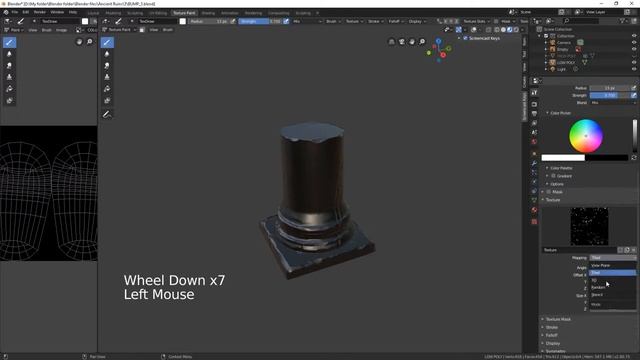
Task: Choose Random mapping option
Action: pos(612,287)
